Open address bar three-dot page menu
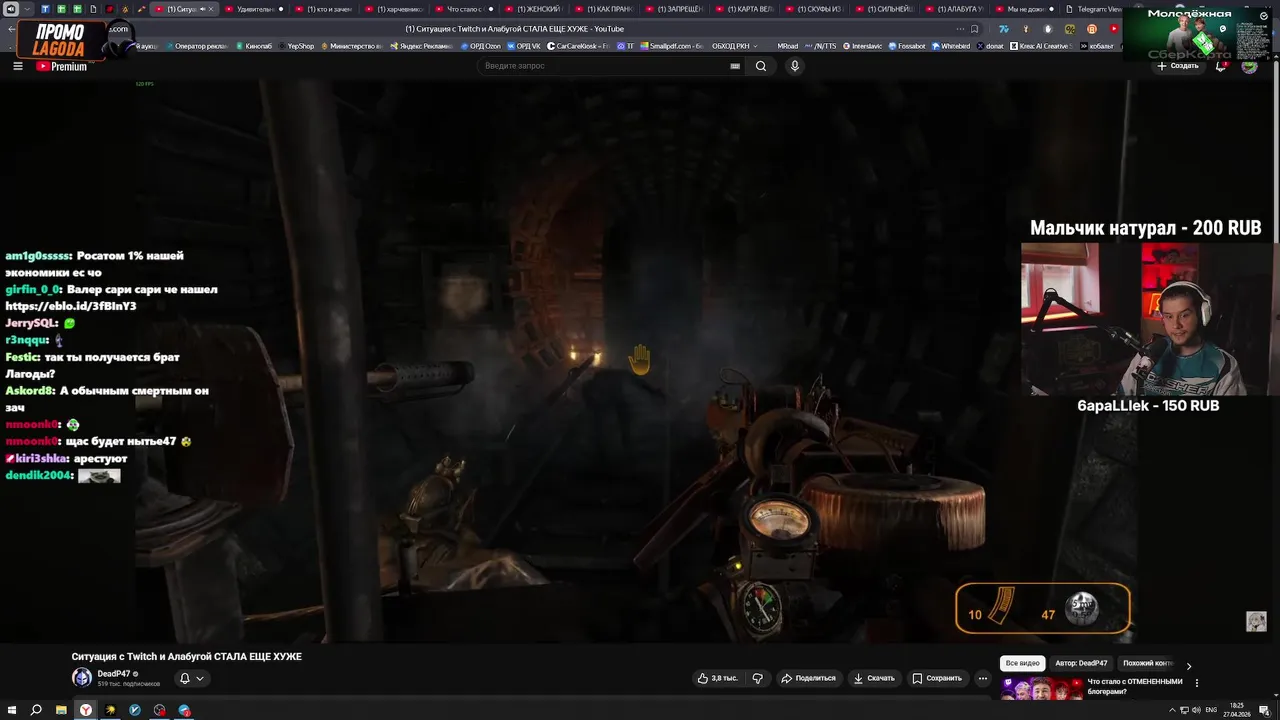 coord(959,29)
